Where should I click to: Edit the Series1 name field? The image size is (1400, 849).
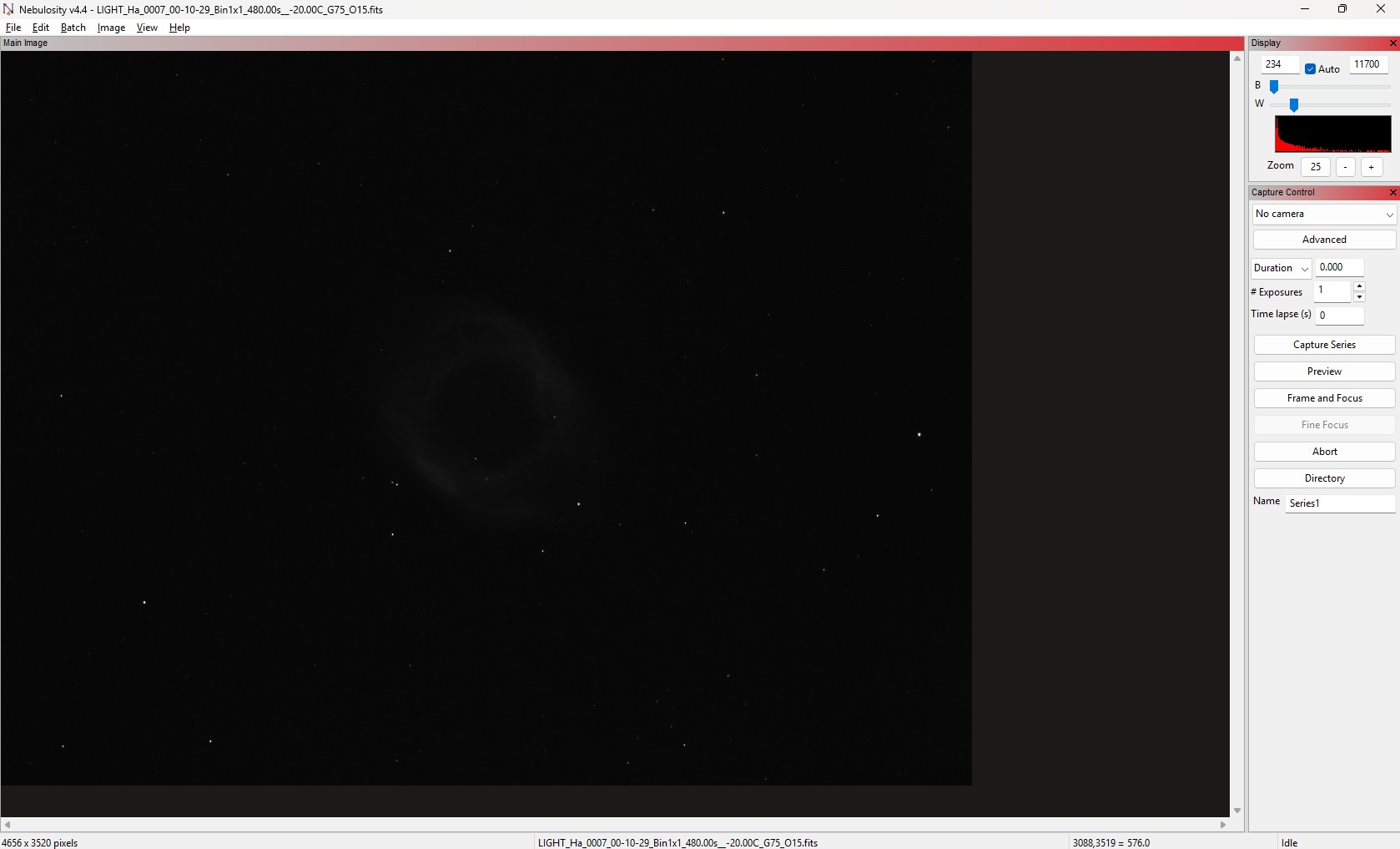1338,503
